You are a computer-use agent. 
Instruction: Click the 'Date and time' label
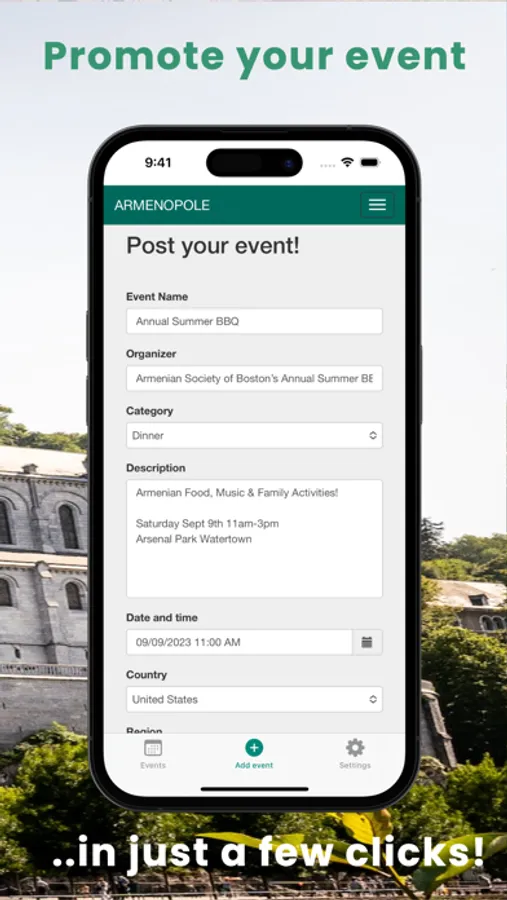coord(162,618)
